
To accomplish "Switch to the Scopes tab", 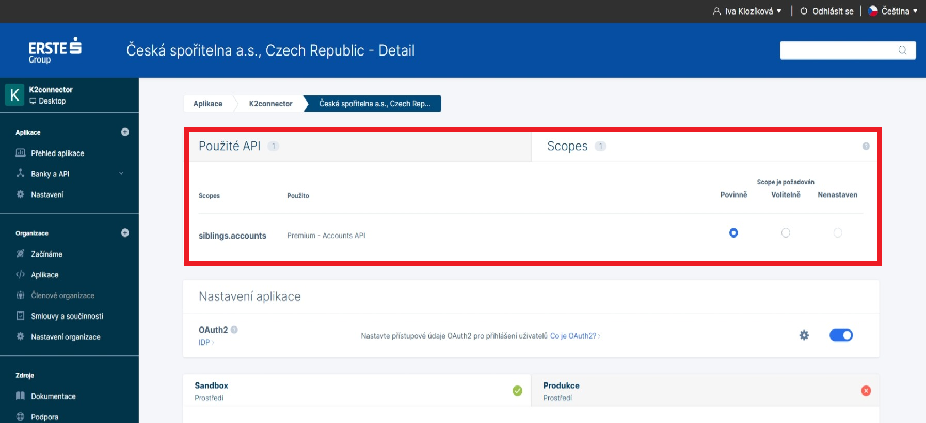I will click(705, 146).
